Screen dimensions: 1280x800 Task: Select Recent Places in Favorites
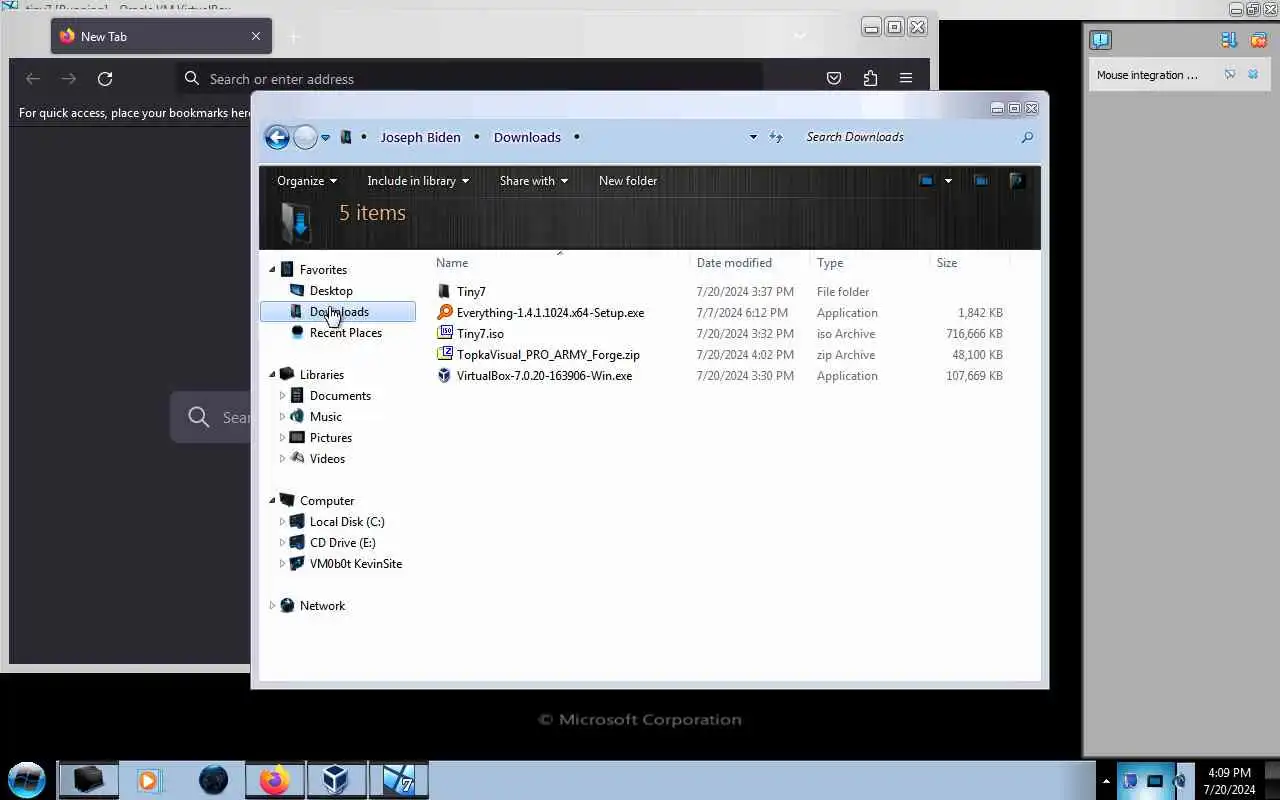pyautogui.click(x=345, y=333)
